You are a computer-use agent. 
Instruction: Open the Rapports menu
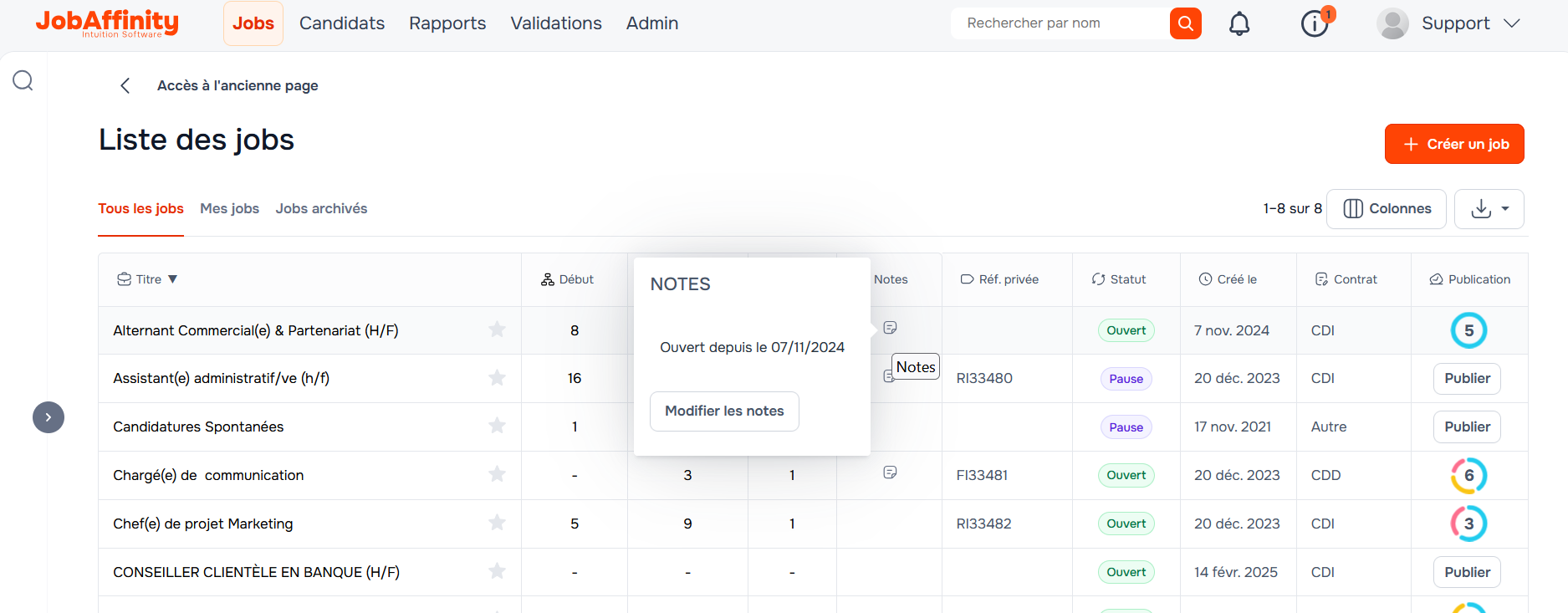click(x=447, y=23)
